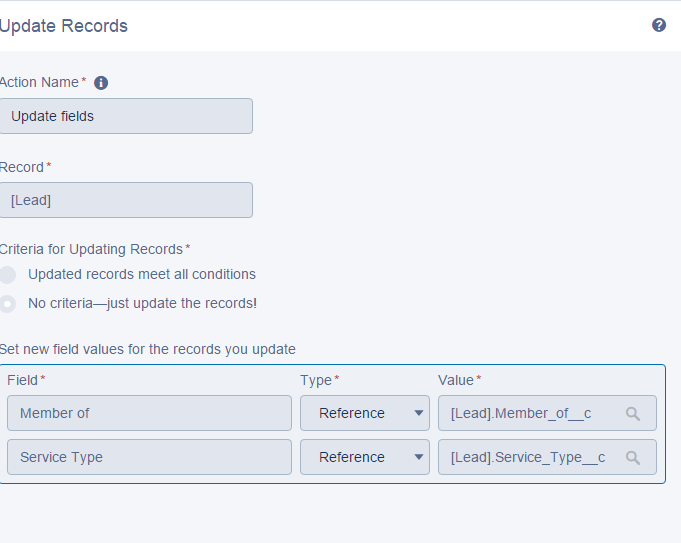
Task: Click the "Value" column header
Action: coord(457,380)
